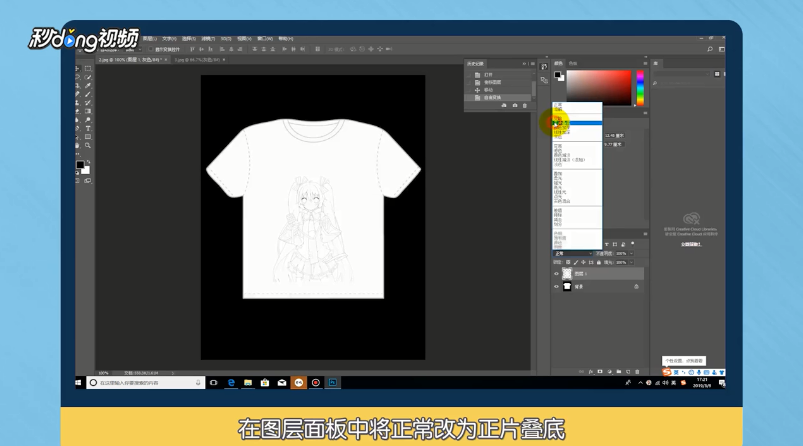The width and height of the screenshot is (803, 446).
Task: Create new snapshot in History panel
Action: click(x=515, y=105)
